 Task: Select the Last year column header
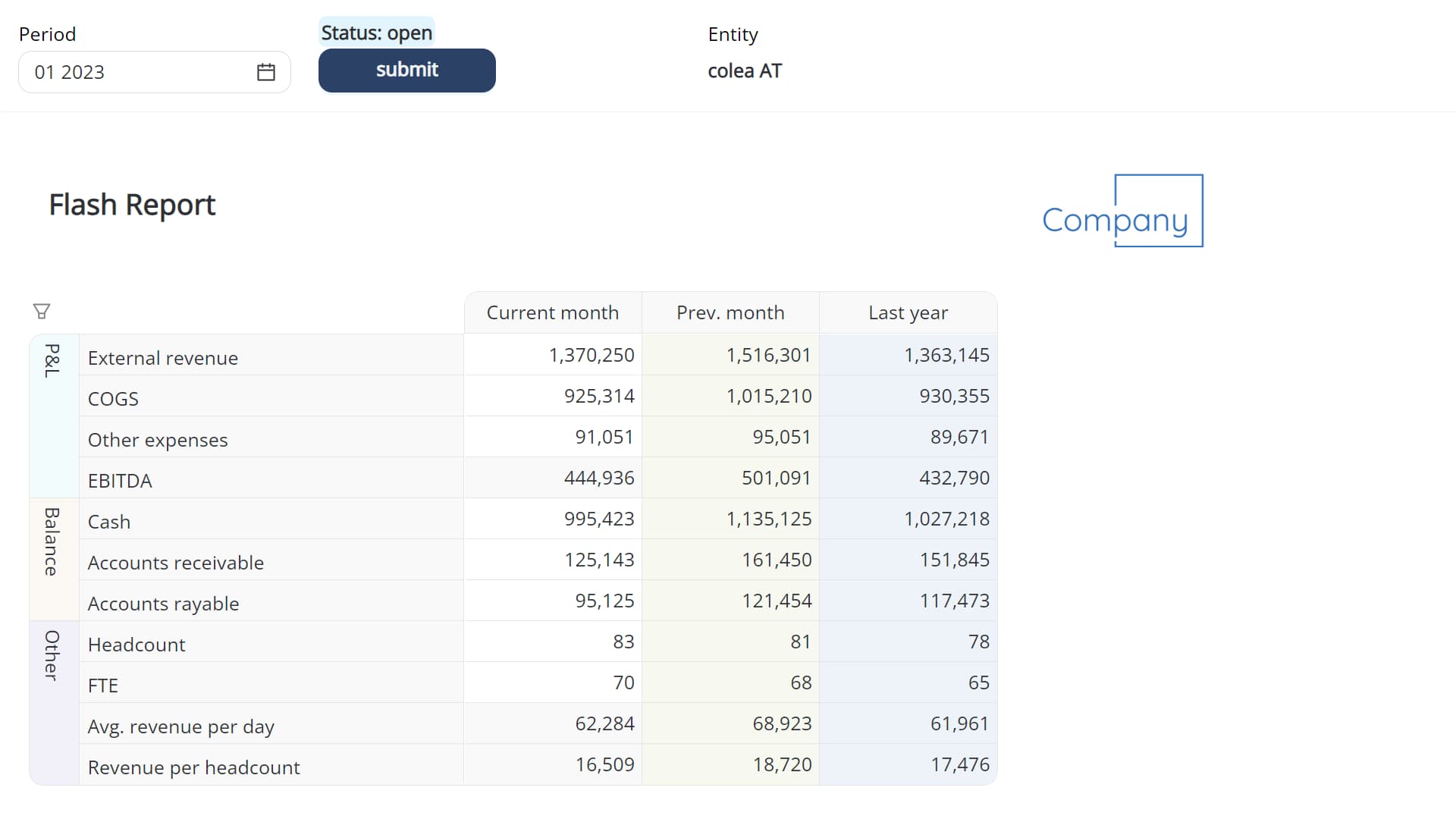pyautogui.click(x=908, y=312)
